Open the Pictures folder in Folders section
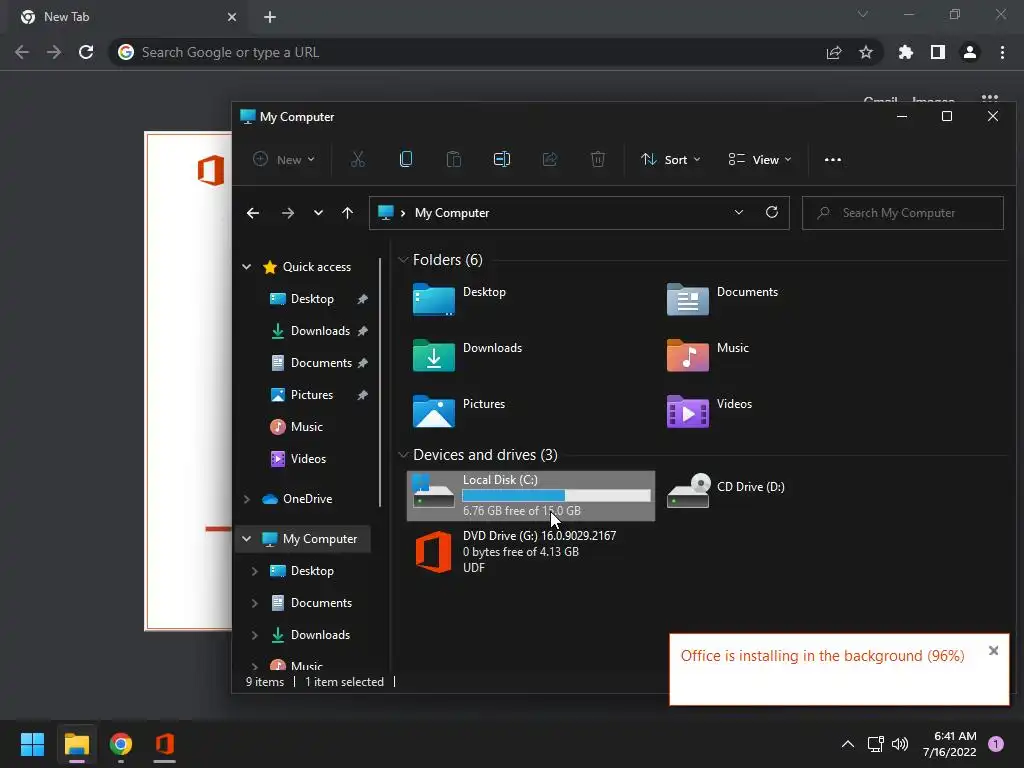Screen dimensions: 1024x768 coord(458,412)
